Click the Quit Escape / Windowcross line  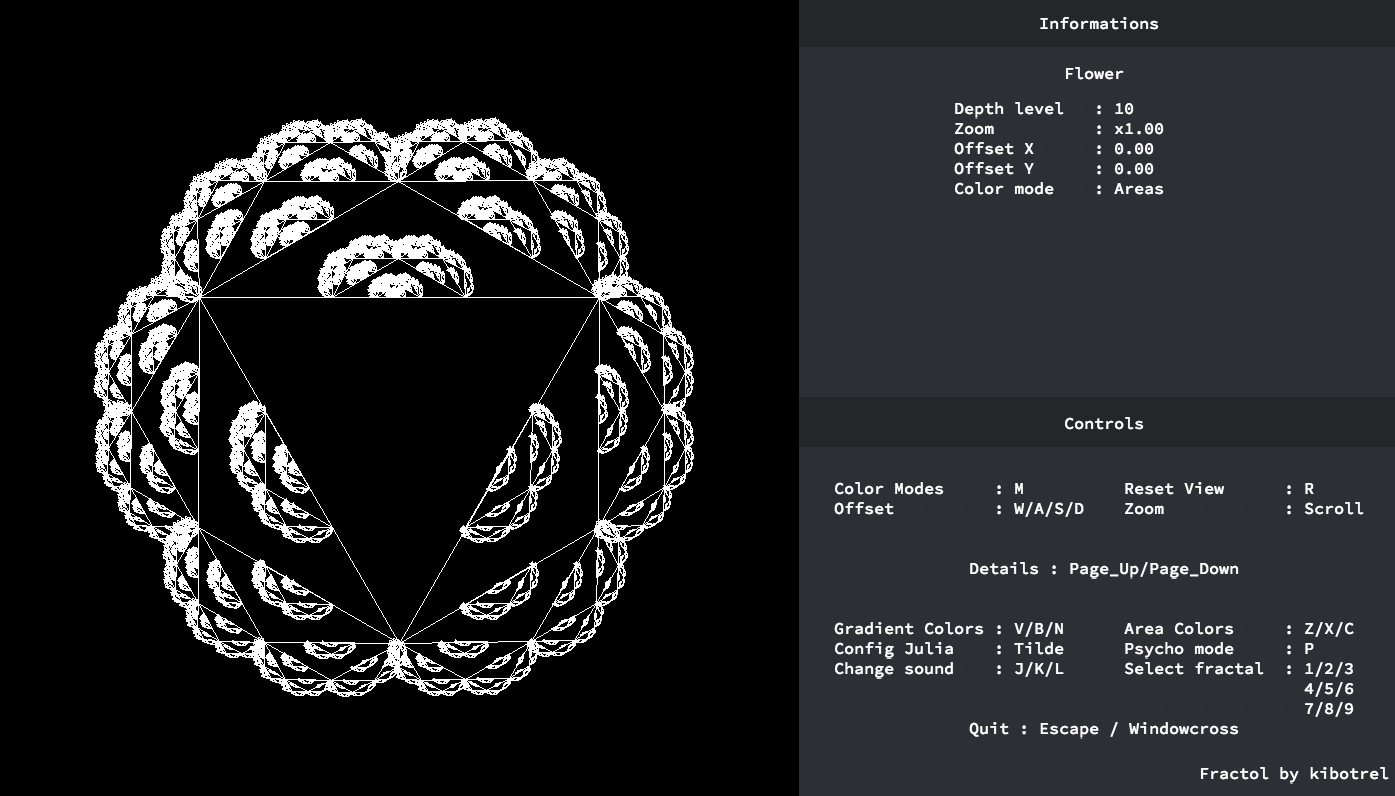[x=1103, y=728]
